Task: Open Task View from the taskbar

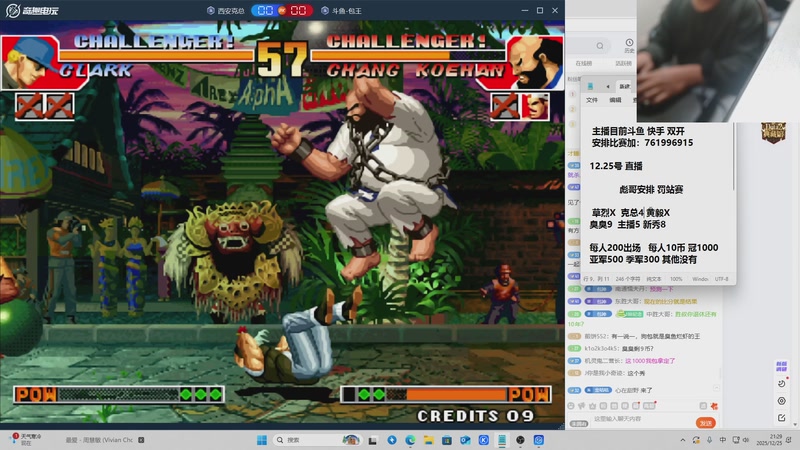Action: click(x=373, y=440)
